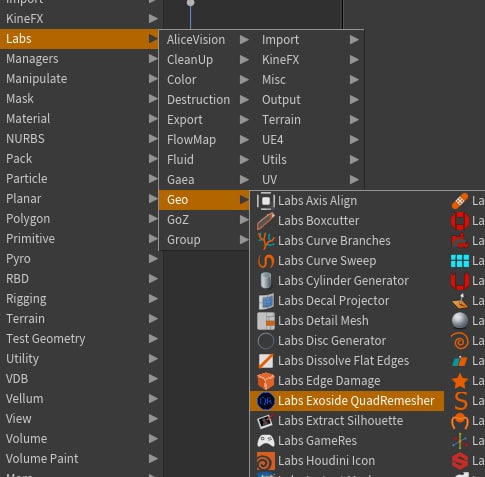Viewport: 485px width, 477px height.
Task: Click the Labs Edge Damage icon
Action: tap(266, 381)
